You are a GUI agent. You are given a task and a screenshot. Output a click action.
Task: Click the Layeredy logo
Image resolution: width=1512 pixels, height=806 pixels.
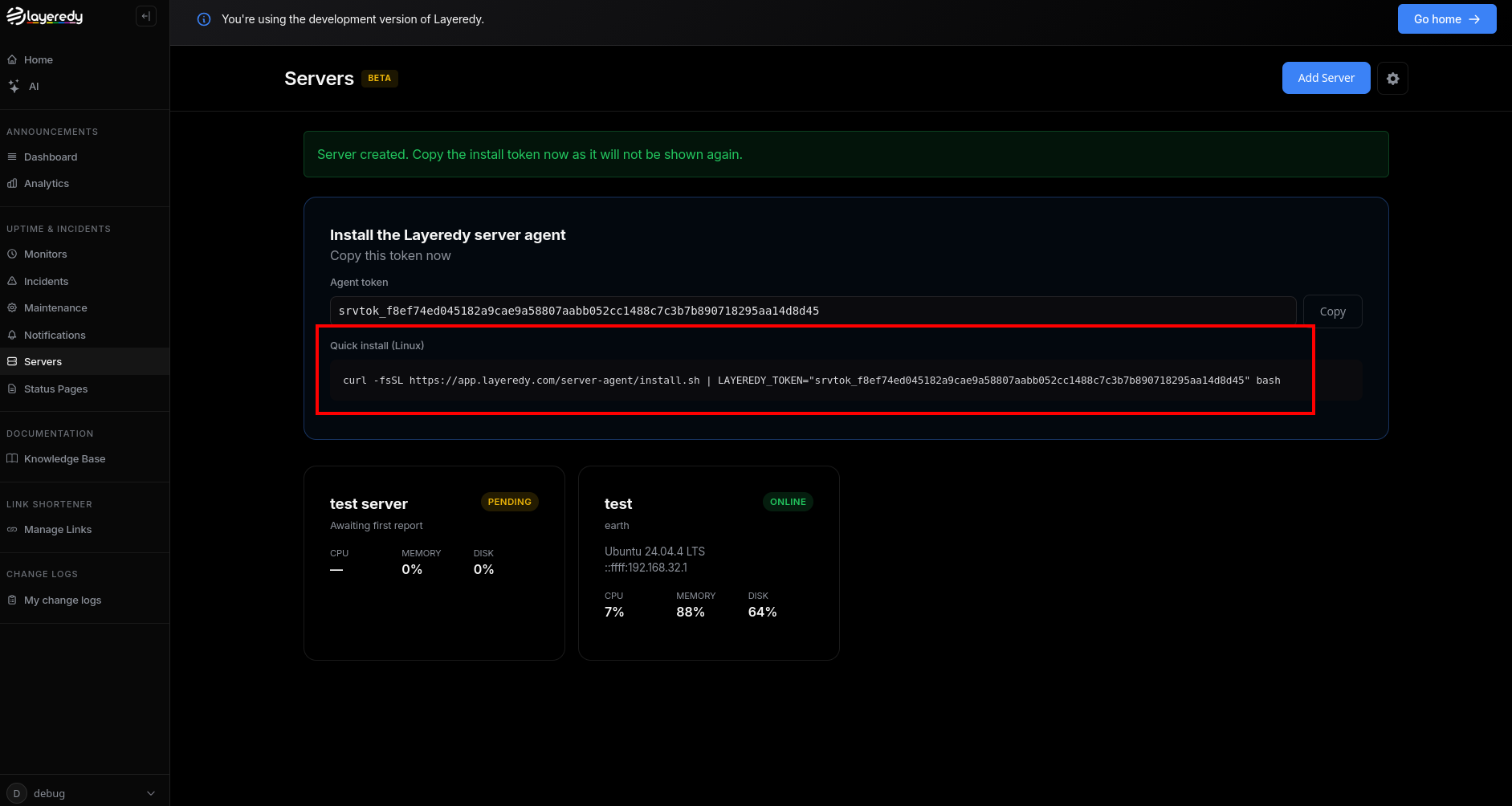coord(45,16)
